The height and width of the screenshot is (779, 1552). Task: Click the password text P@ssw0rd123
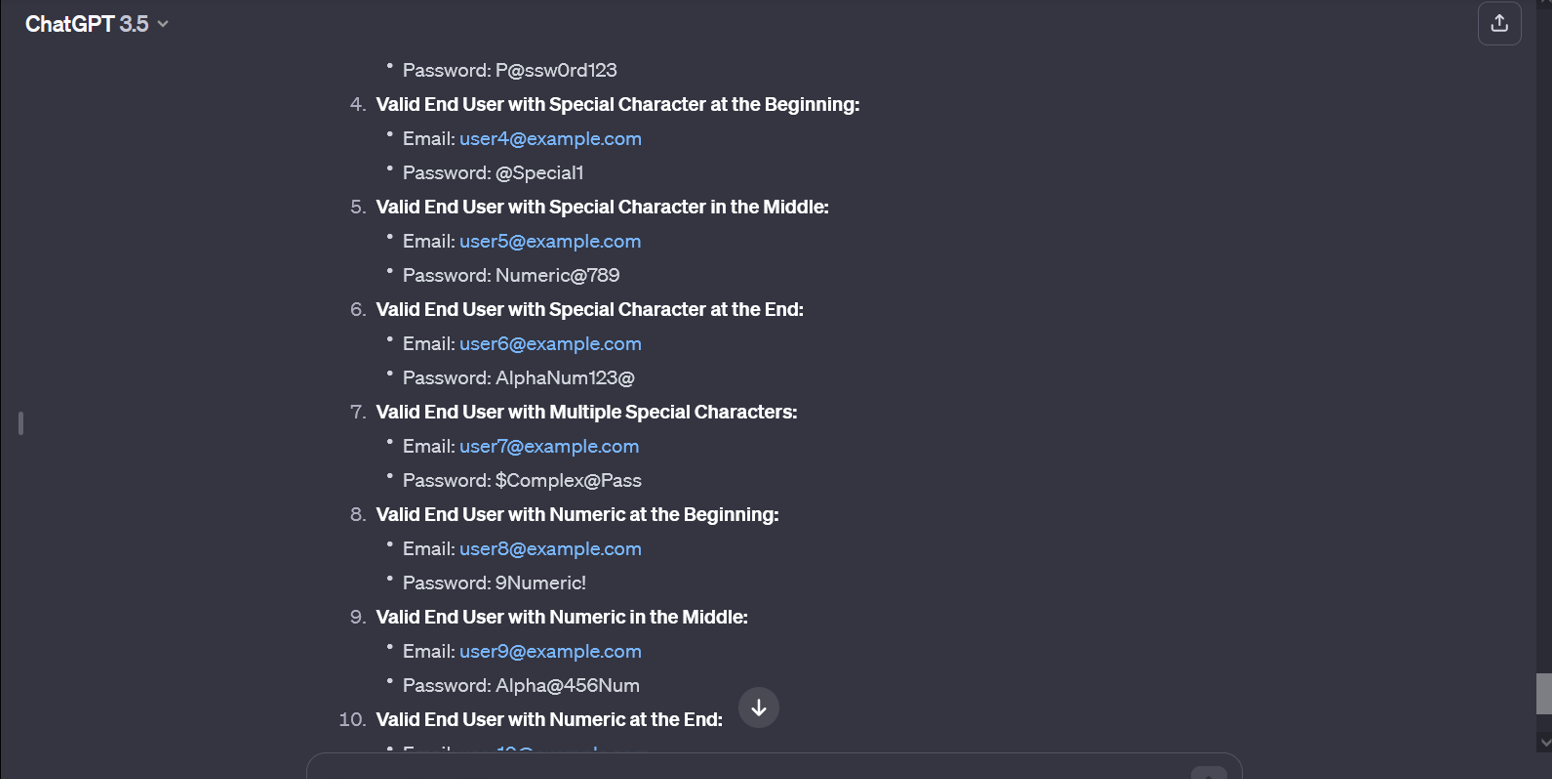coord(556,70)
